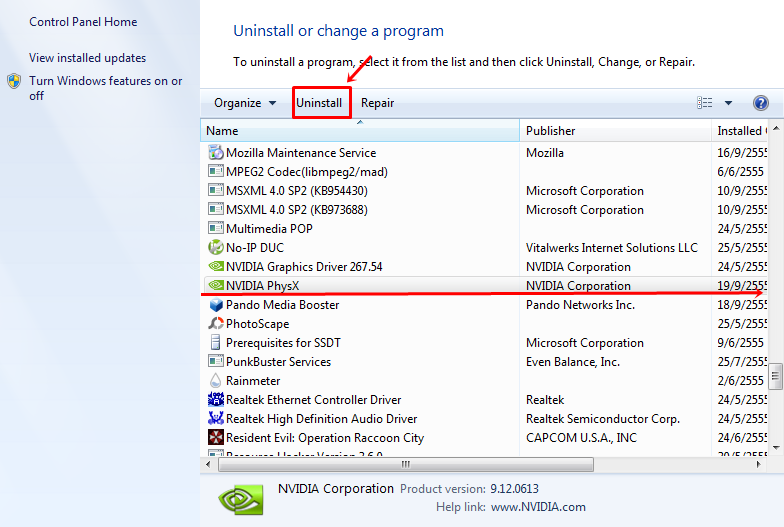Sort by the Name column header
Viewport: 784px width, 527px height.
point(360,130)
